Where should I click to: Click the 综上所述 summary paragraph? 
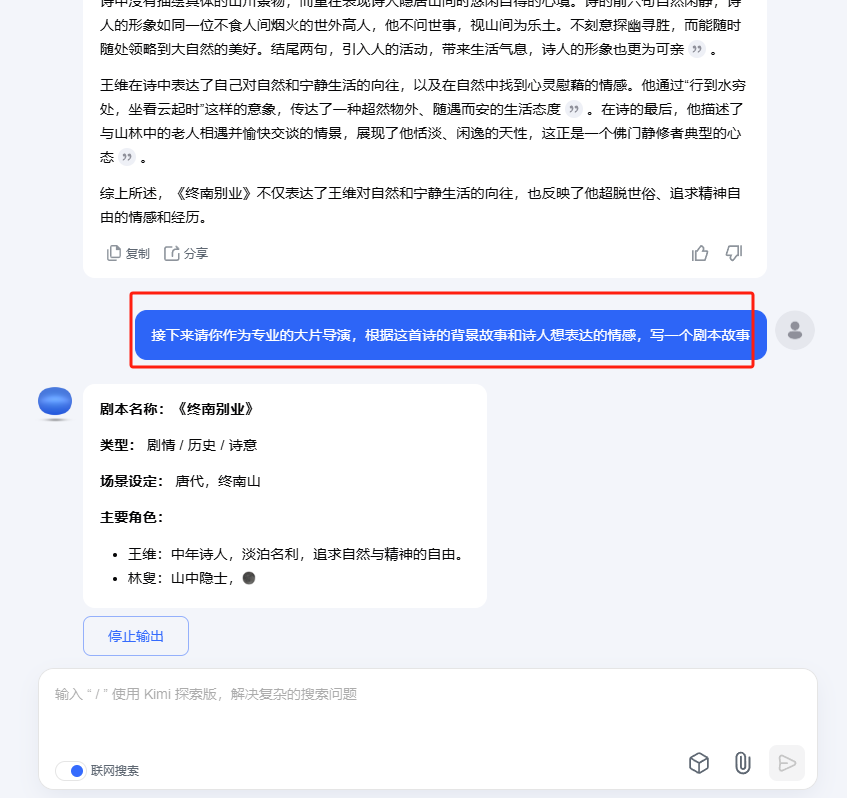[420, 205]
